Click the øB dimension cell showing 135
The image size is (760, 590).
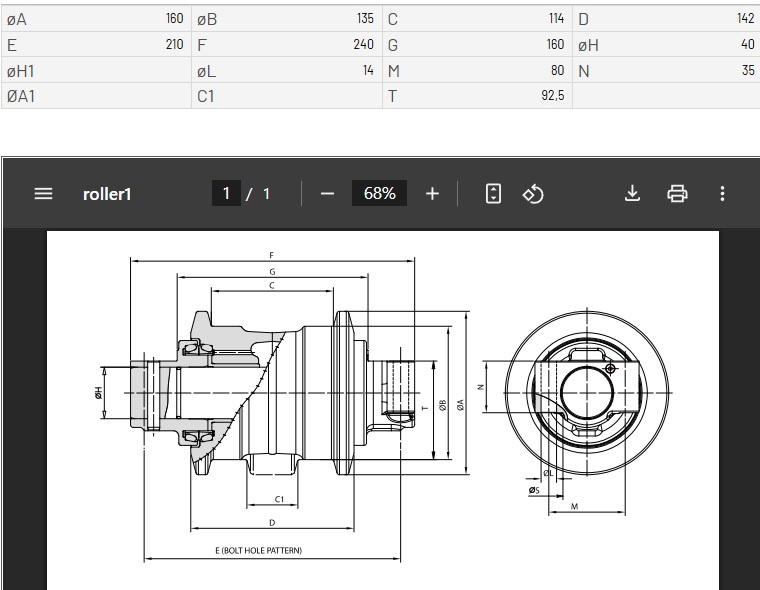point(364,19)
